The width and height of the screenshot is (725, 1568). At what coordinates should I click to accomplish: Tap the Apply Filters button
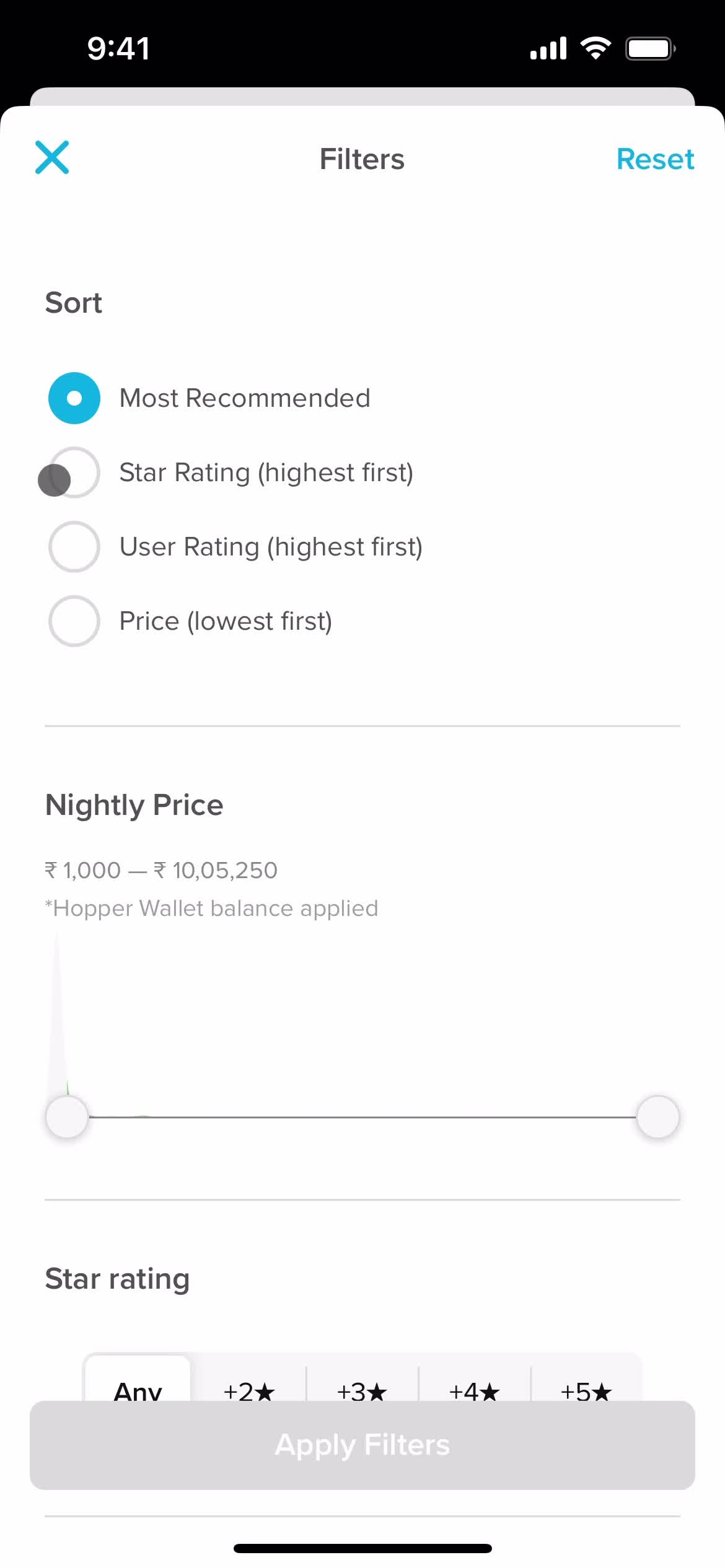362,1445
